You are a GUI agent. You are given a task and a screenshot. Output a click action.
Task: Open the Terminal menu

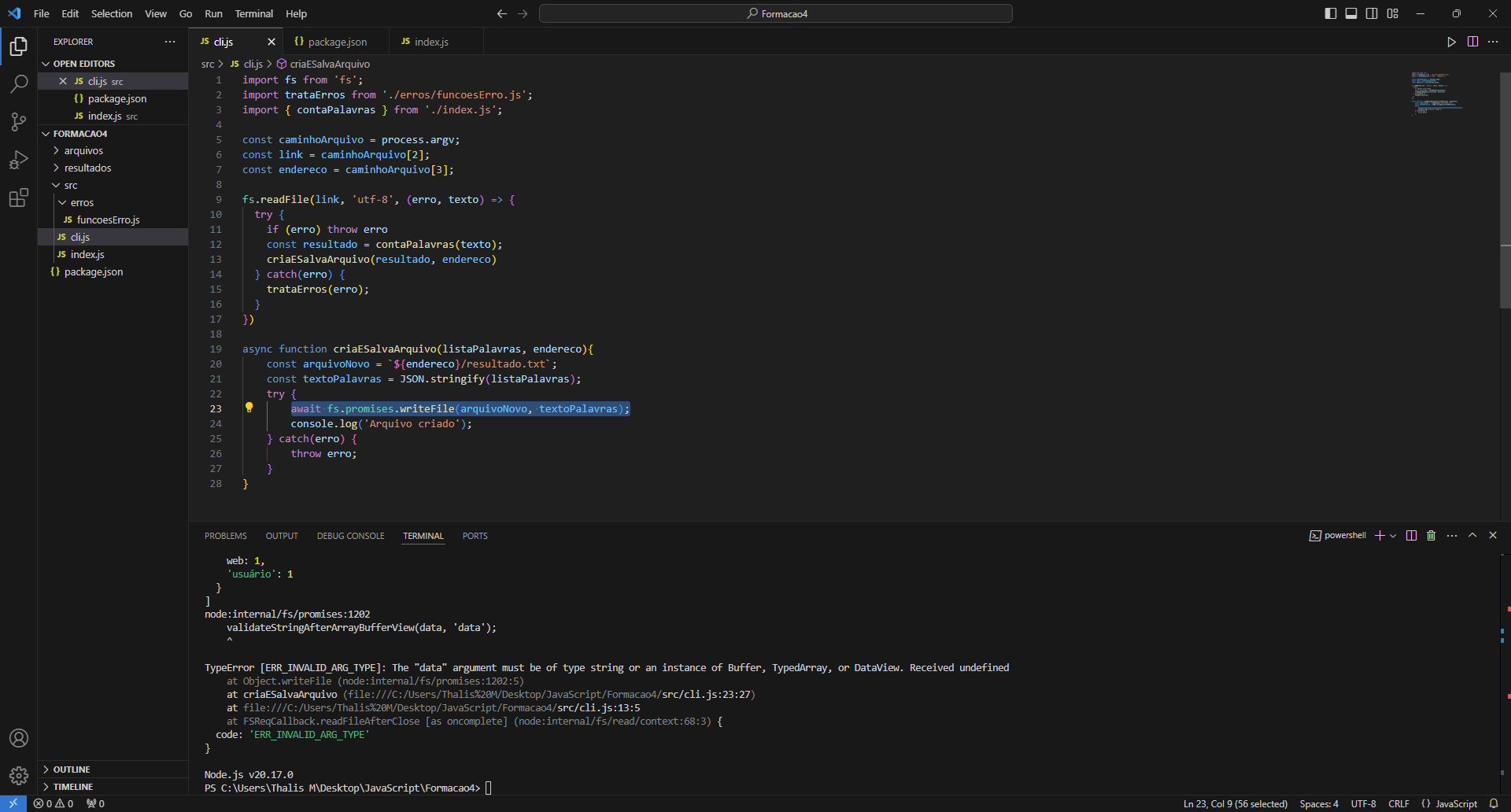point(254,13)
